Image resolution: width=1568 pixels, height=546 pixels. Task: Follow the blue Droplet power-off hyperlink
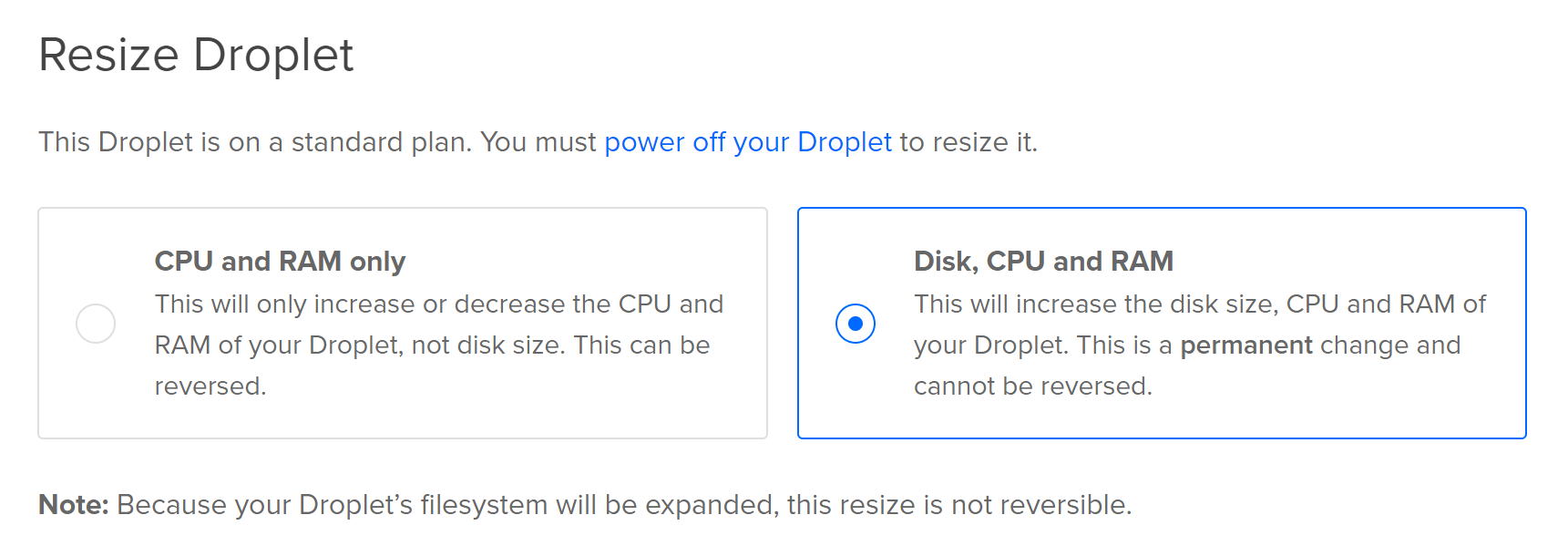pos(747,142)
